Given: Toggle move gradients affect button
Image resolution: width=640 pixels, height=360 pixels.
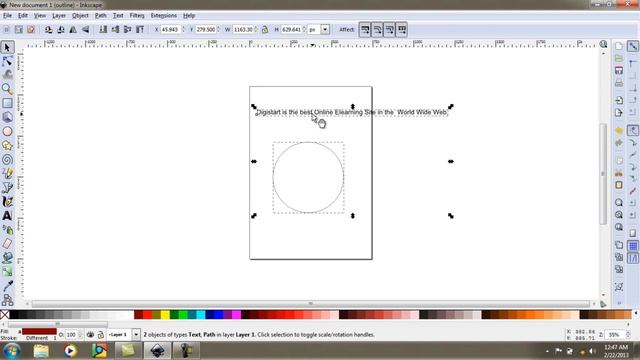Looking at the screenshot, I should (x=389, y=29).
